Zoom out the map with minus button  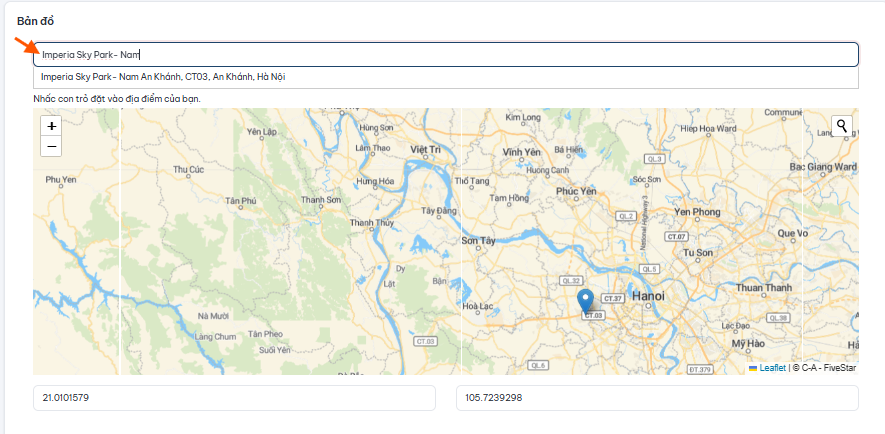click(51, 147)
